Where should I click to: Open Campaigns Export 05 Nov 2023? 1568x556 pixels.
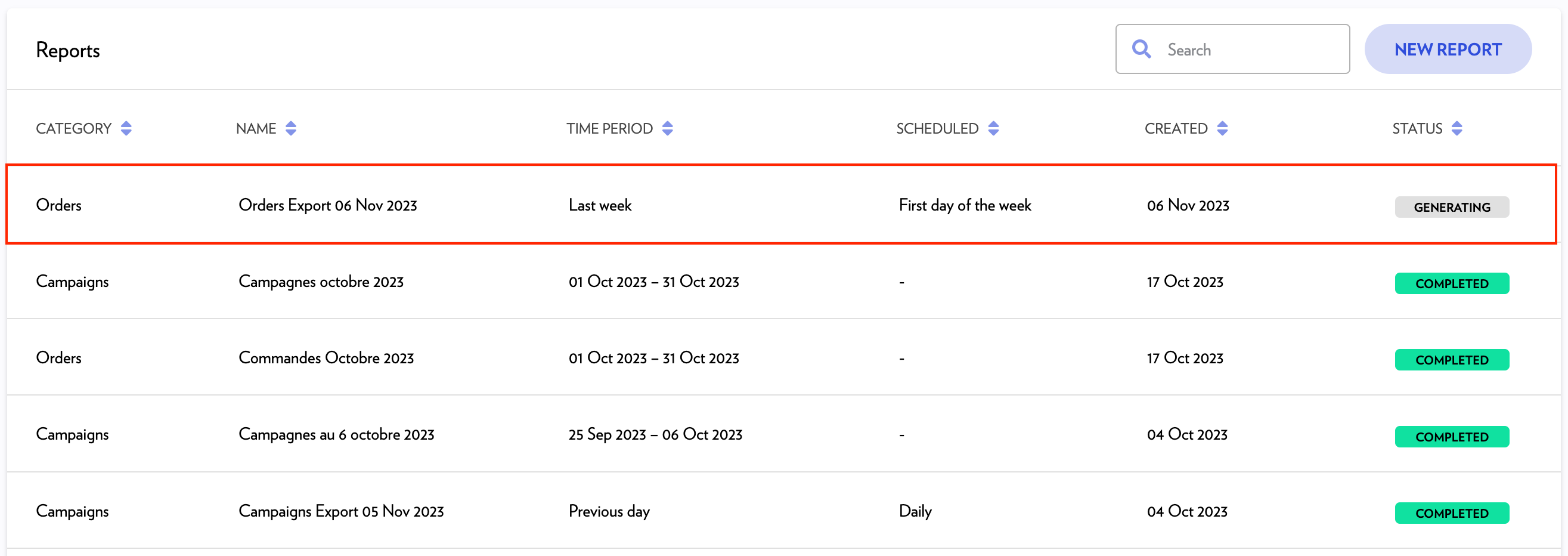[341, 511]
